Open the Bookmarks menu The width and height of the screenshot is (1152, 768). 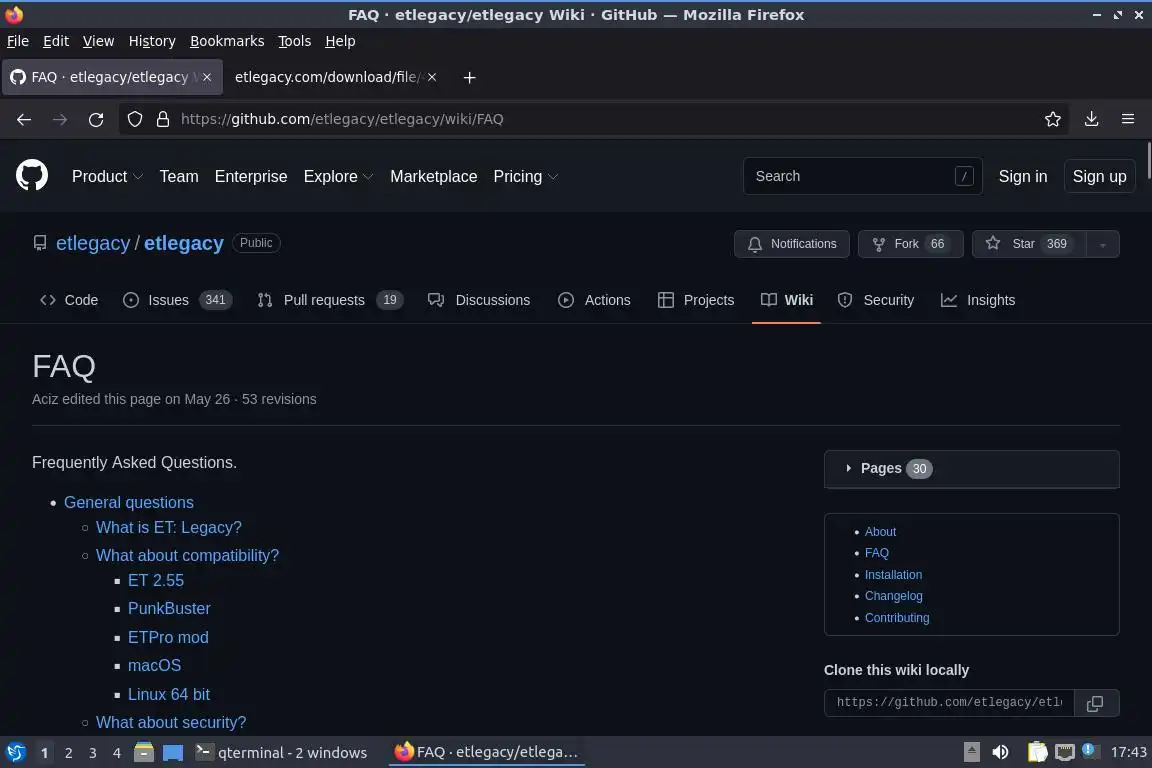coord(227,41)
